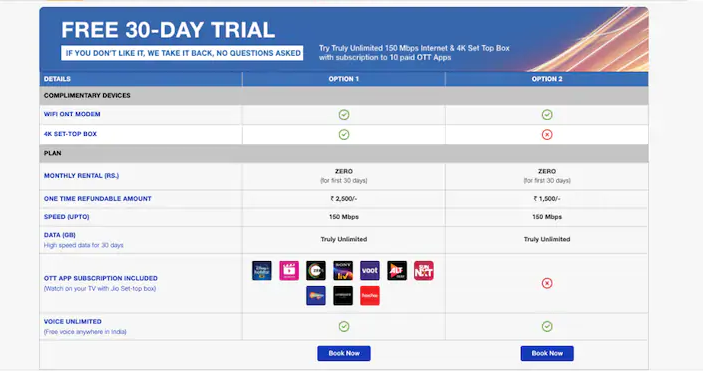This screenshot has height=371, width=703.
Task: Click 'Try Truly Unlimited 150 Mbps Internet' banner text
Action: pyautogui.click(x=414, y=52)
